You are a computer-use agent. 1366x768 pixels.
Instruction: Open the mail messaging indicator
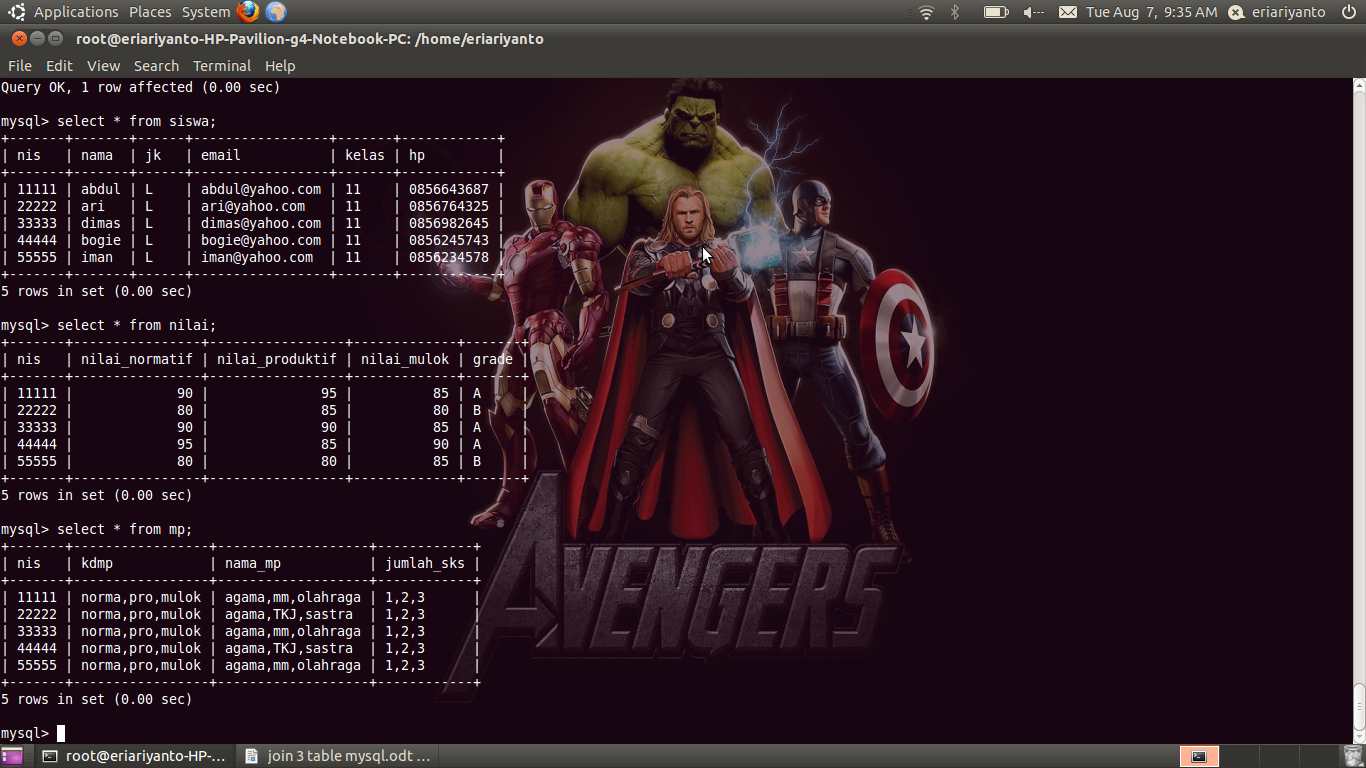pos(1067,12)
